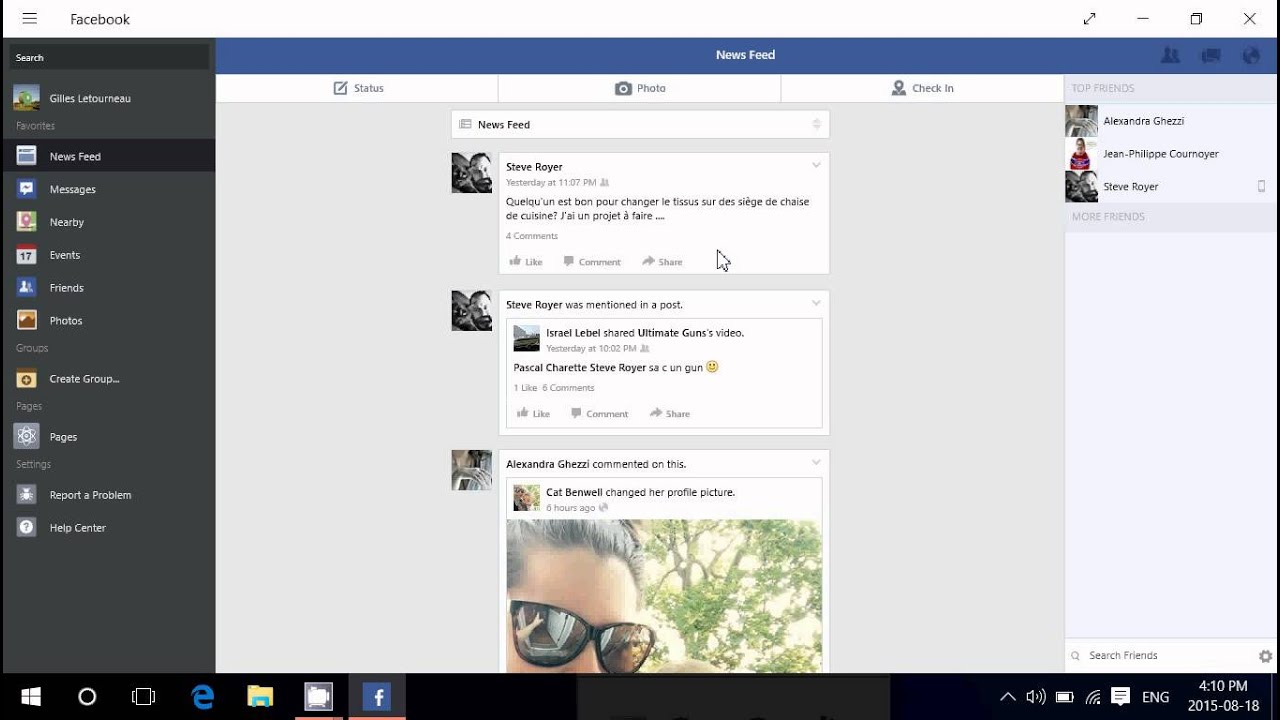Open Task View on the taskbar
The width and height of the screenshot is (1280, 720).
(x=144, y=697)
